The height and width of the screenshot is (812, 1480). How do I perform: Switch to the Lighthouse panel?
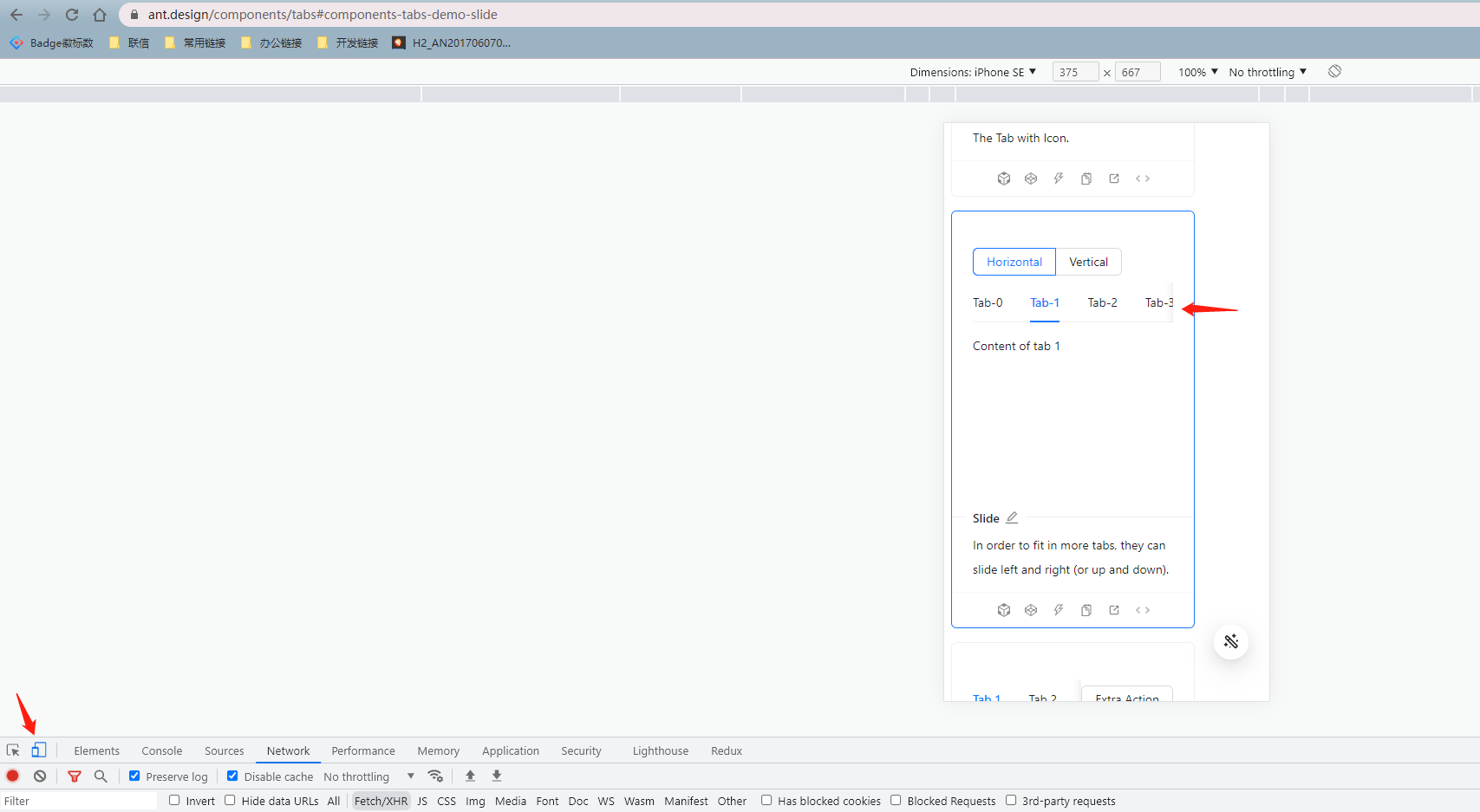pyautogui.click(x=660, y=750)
